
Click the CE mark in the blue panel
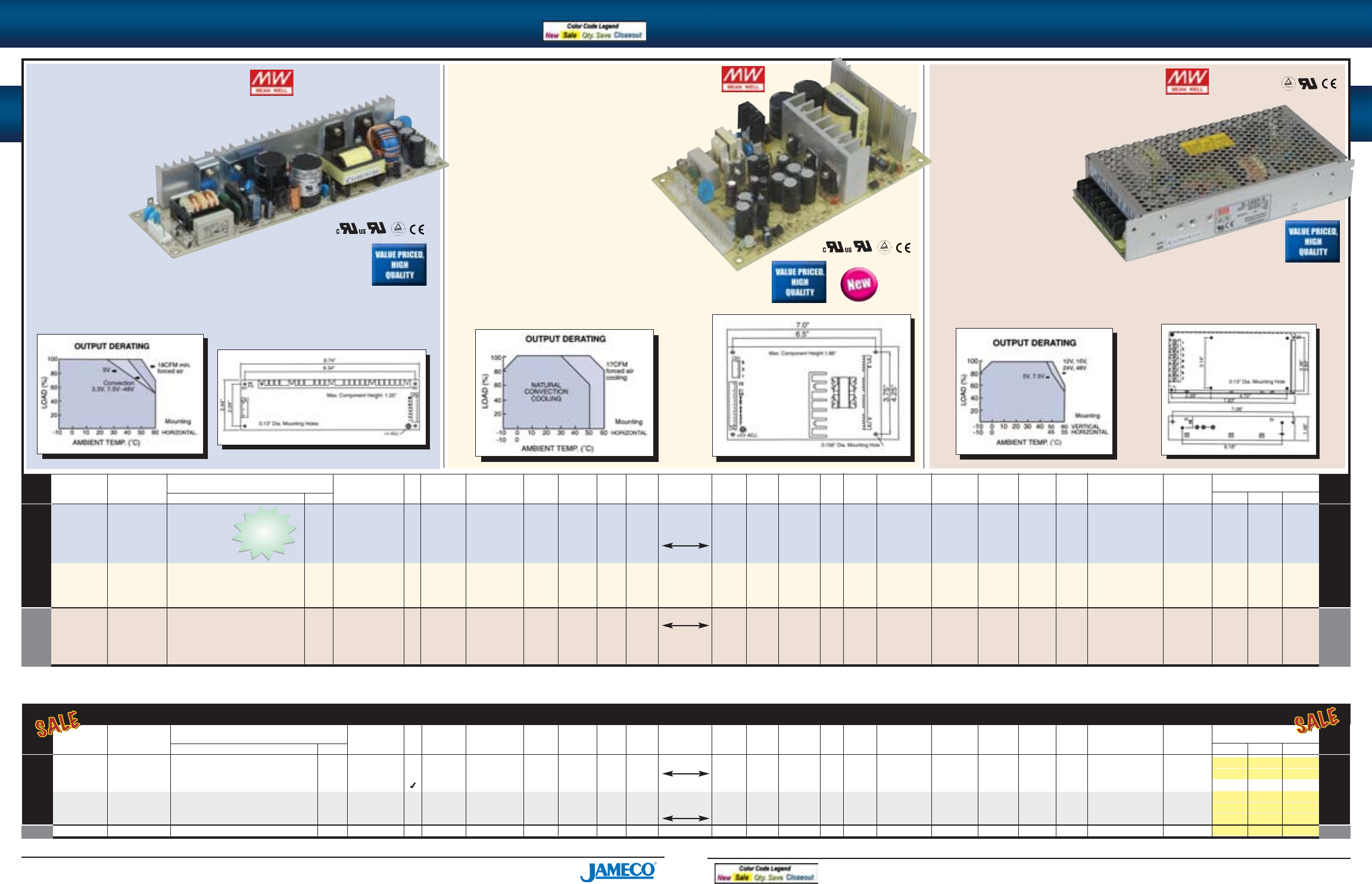pyautogui.click(x=417, y=229)
